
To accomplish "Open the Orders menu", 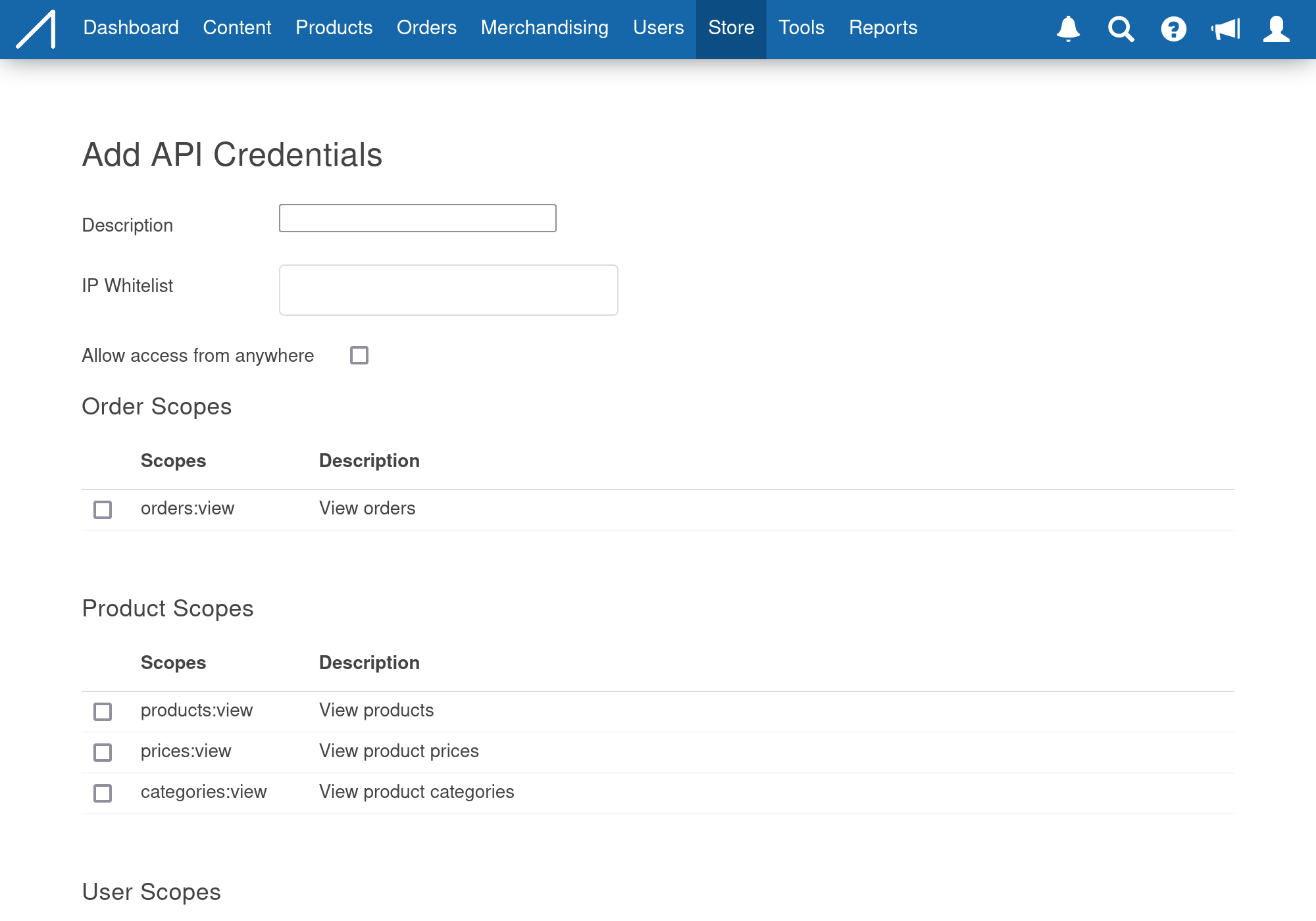I will [x=426, y=28].
